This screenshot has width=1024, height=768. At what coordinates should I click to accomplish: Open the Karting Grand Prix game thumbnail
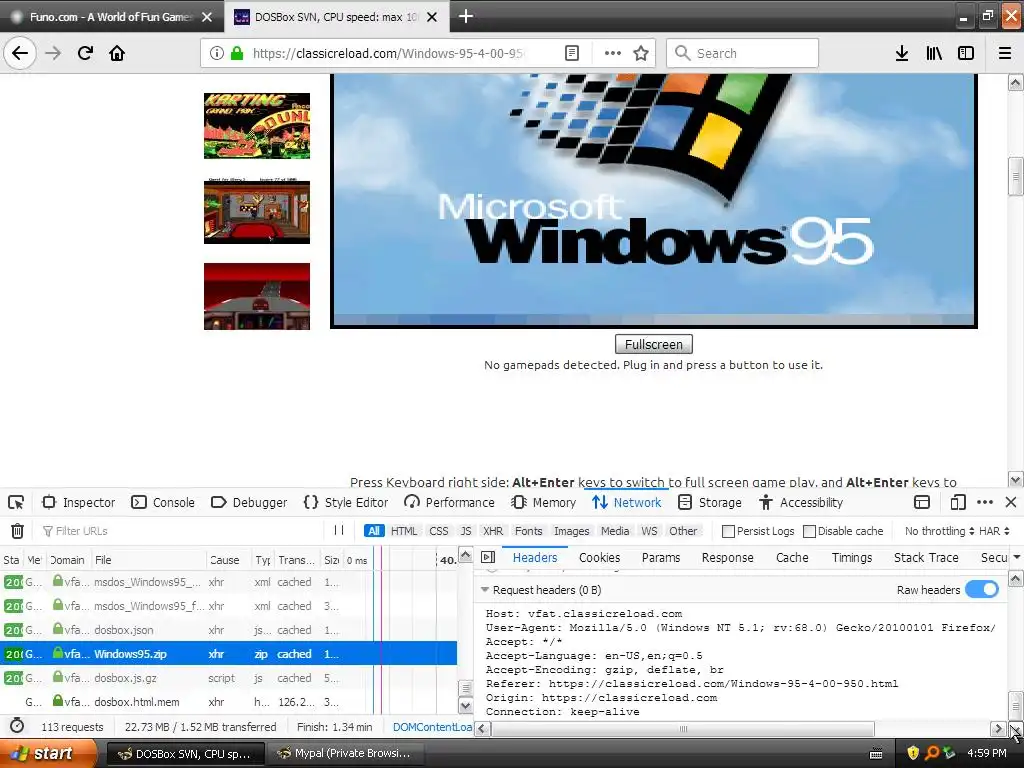tap(257, 125)
